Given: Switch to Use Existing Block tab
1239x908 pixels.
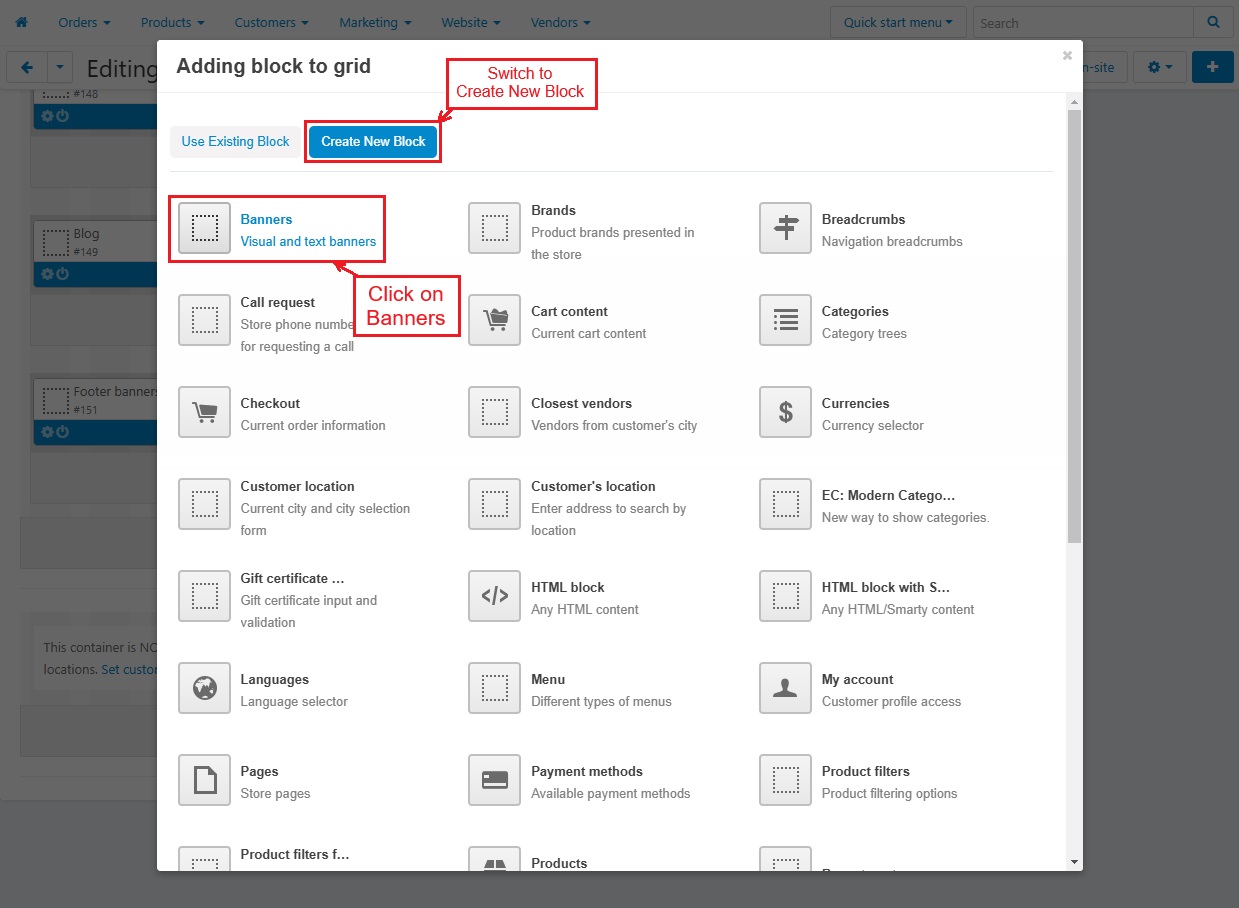Looking at the screenshot, I should coord(235,142).
